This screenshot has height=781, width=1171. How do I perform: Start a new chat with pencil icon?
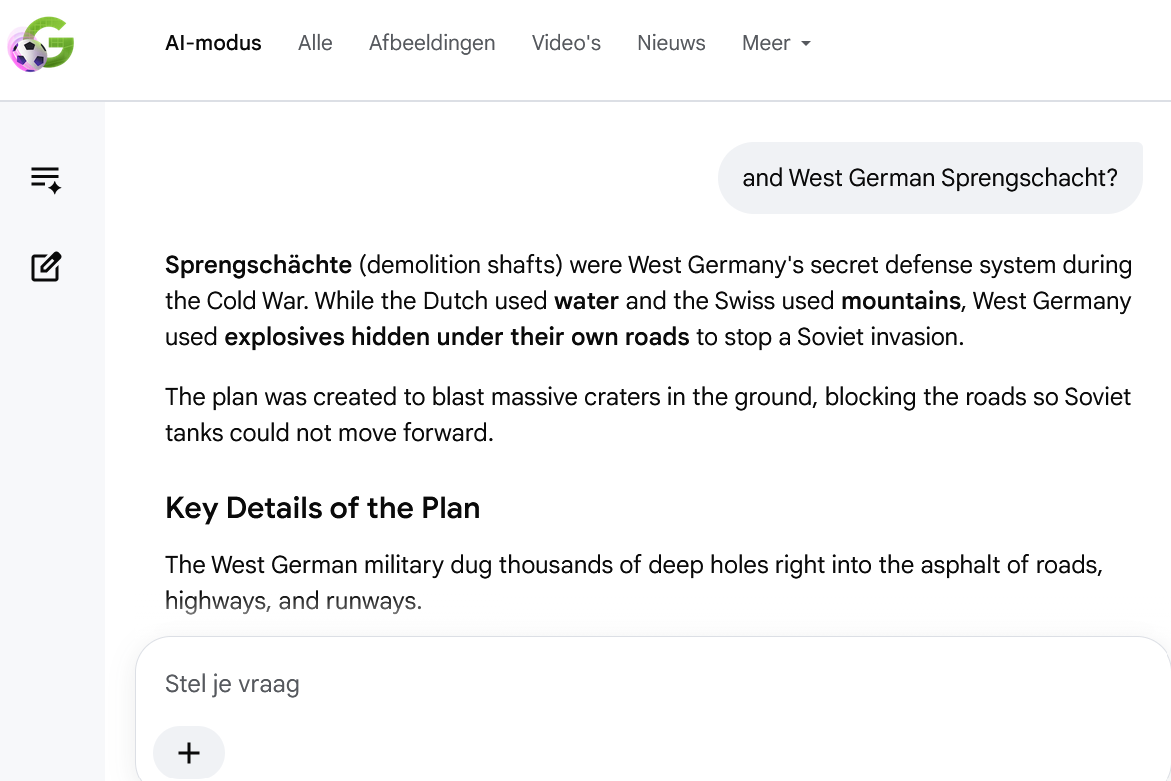pyautogui.click(x=46, y=267)
